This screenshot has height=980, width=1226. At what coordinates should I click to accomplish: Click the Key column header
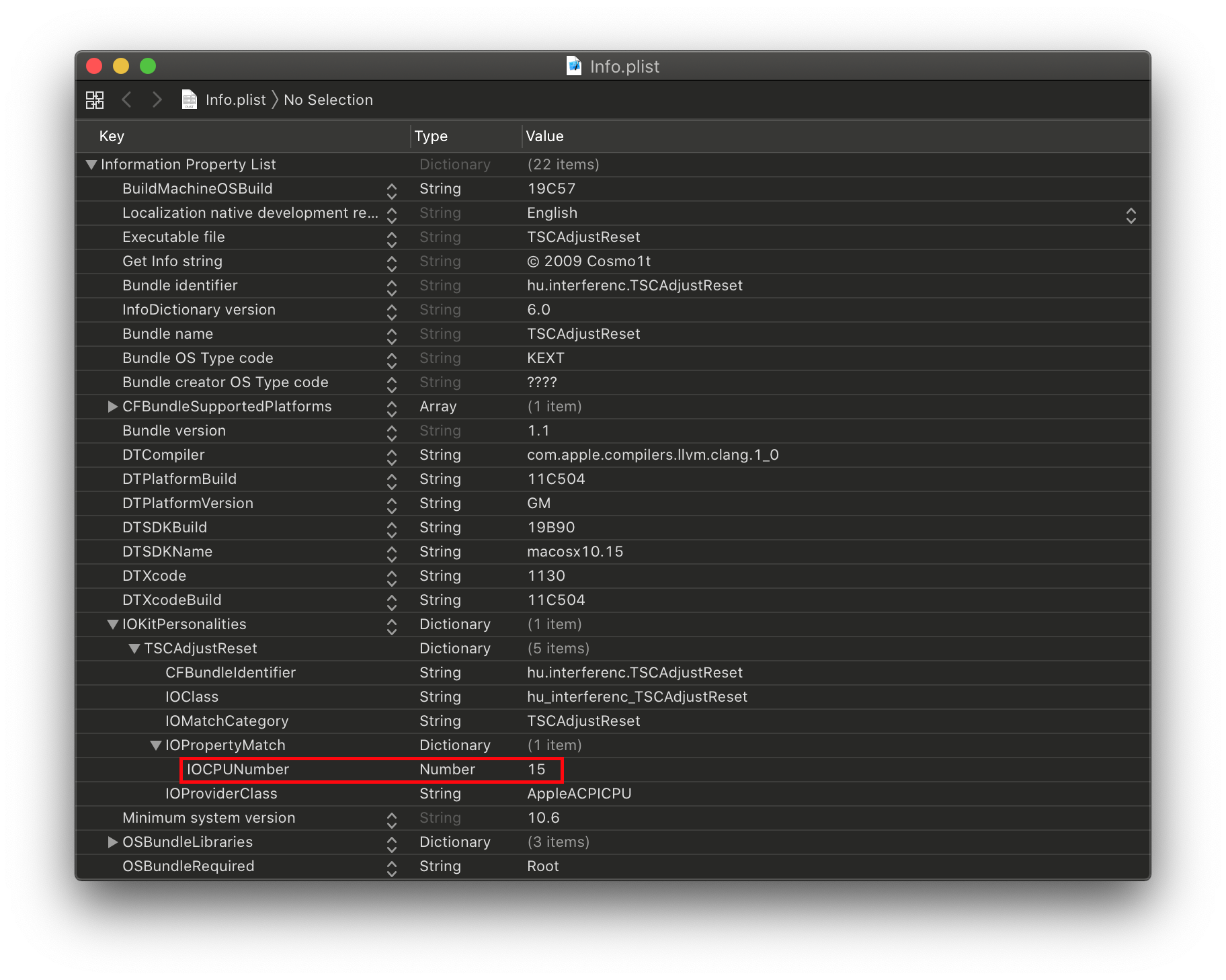112,136
